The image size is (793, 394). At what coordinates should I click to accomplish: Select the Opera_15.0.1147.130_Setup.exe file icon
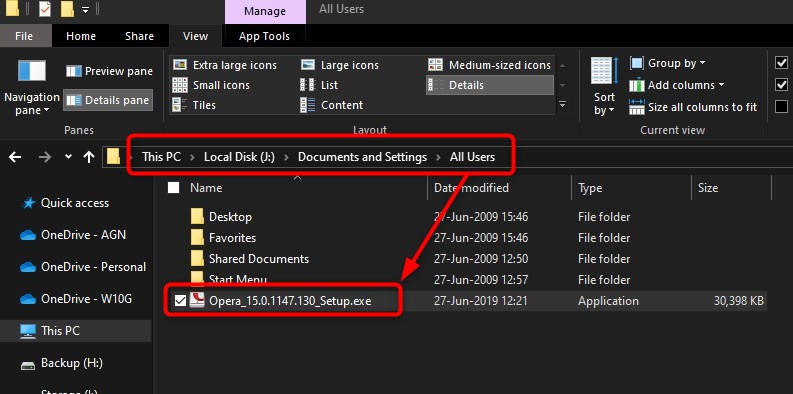[197, 300]
